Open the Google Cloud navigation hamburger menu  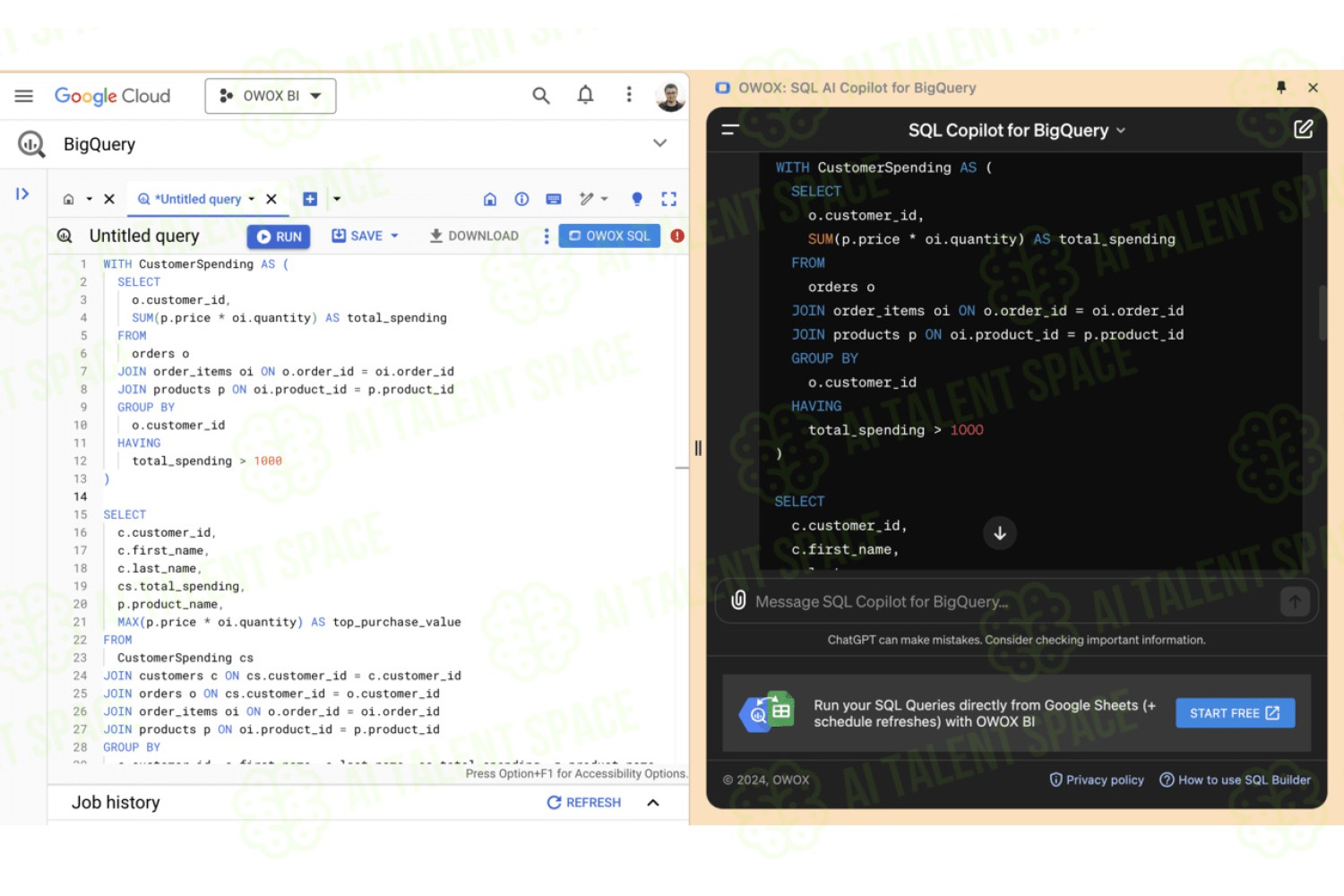24,96
